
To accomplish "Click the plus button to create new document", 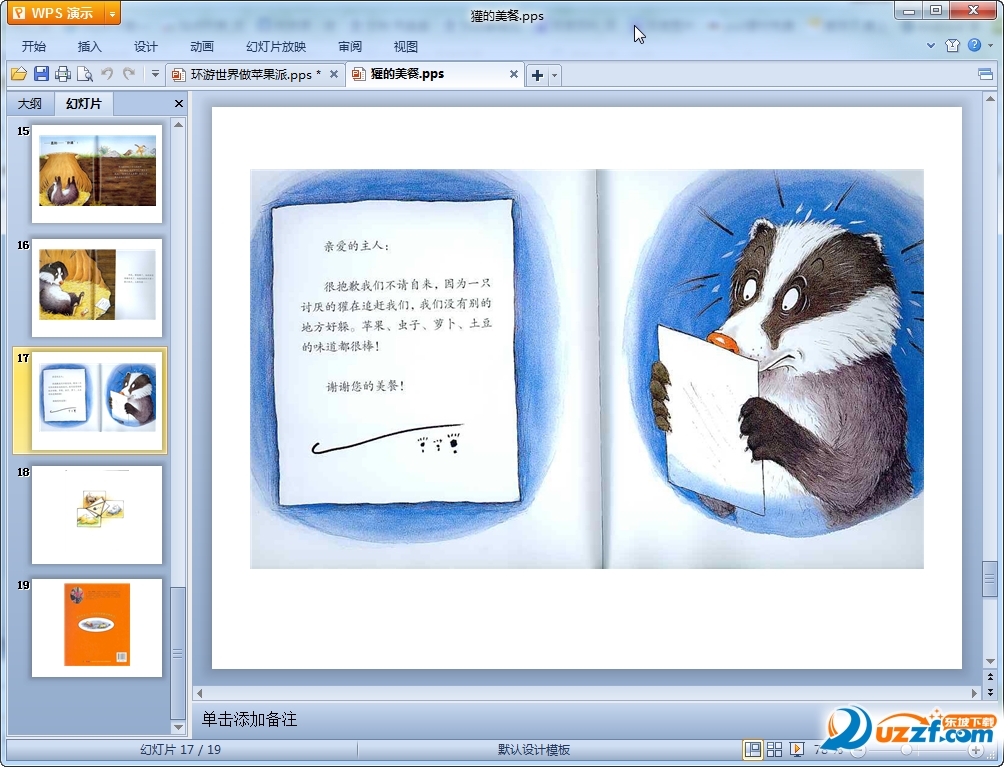I will 537,76.
